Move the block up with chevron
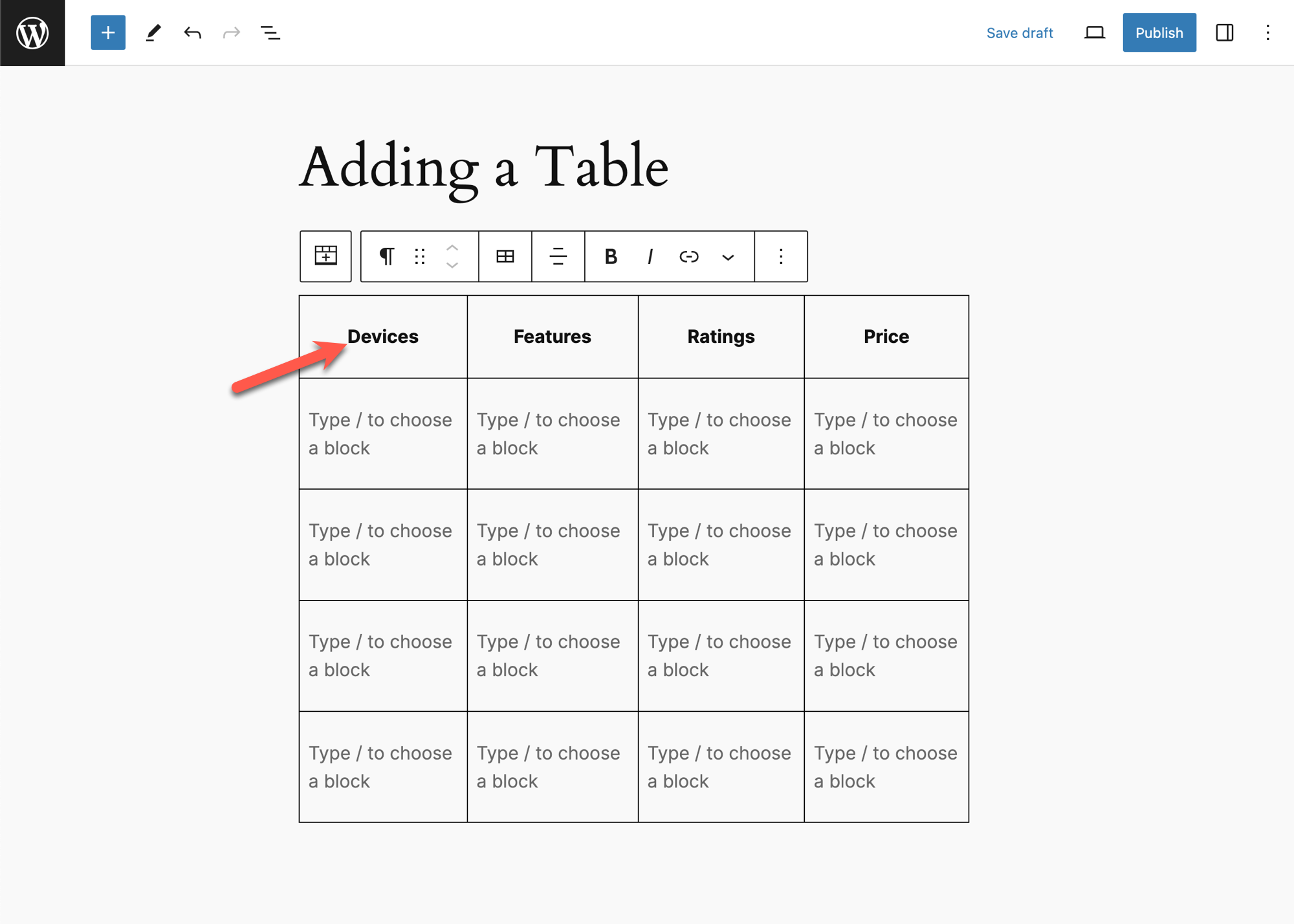The width and height of the screenshot is (1294, 924). [x=452, y=248]
